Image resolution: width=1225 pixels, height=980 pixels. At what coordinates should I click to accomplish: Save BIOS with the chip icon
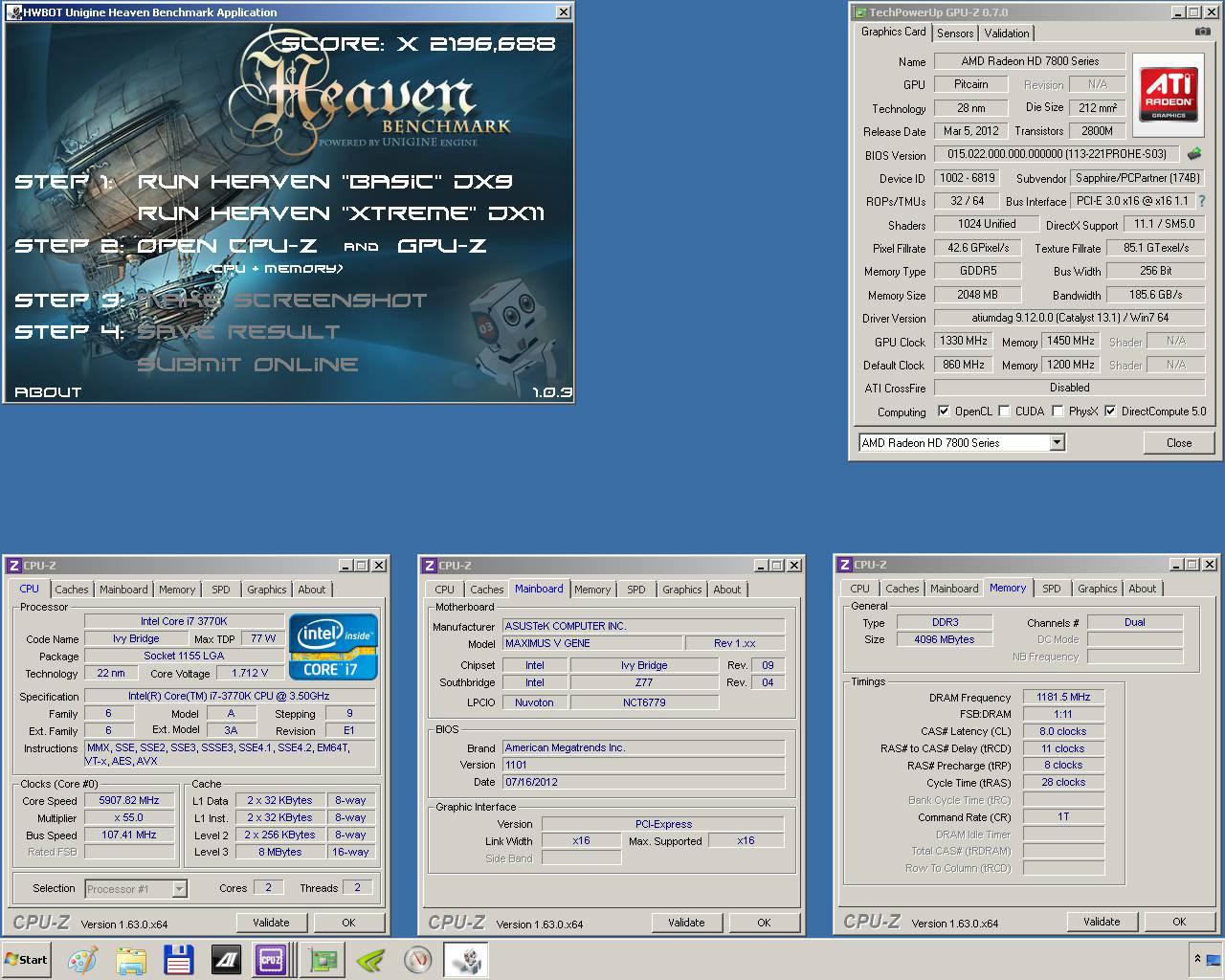(1193, 153)
